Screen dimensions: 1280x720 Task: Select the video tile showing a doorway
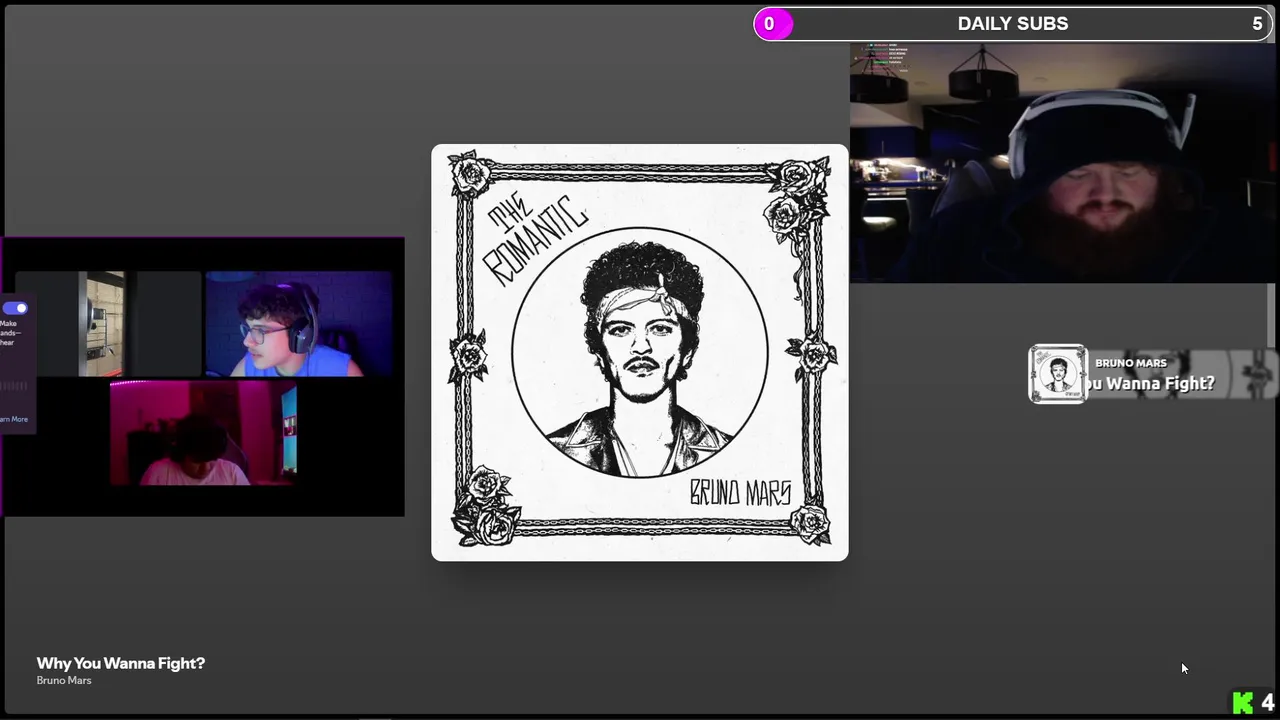(x=107, y=324)
